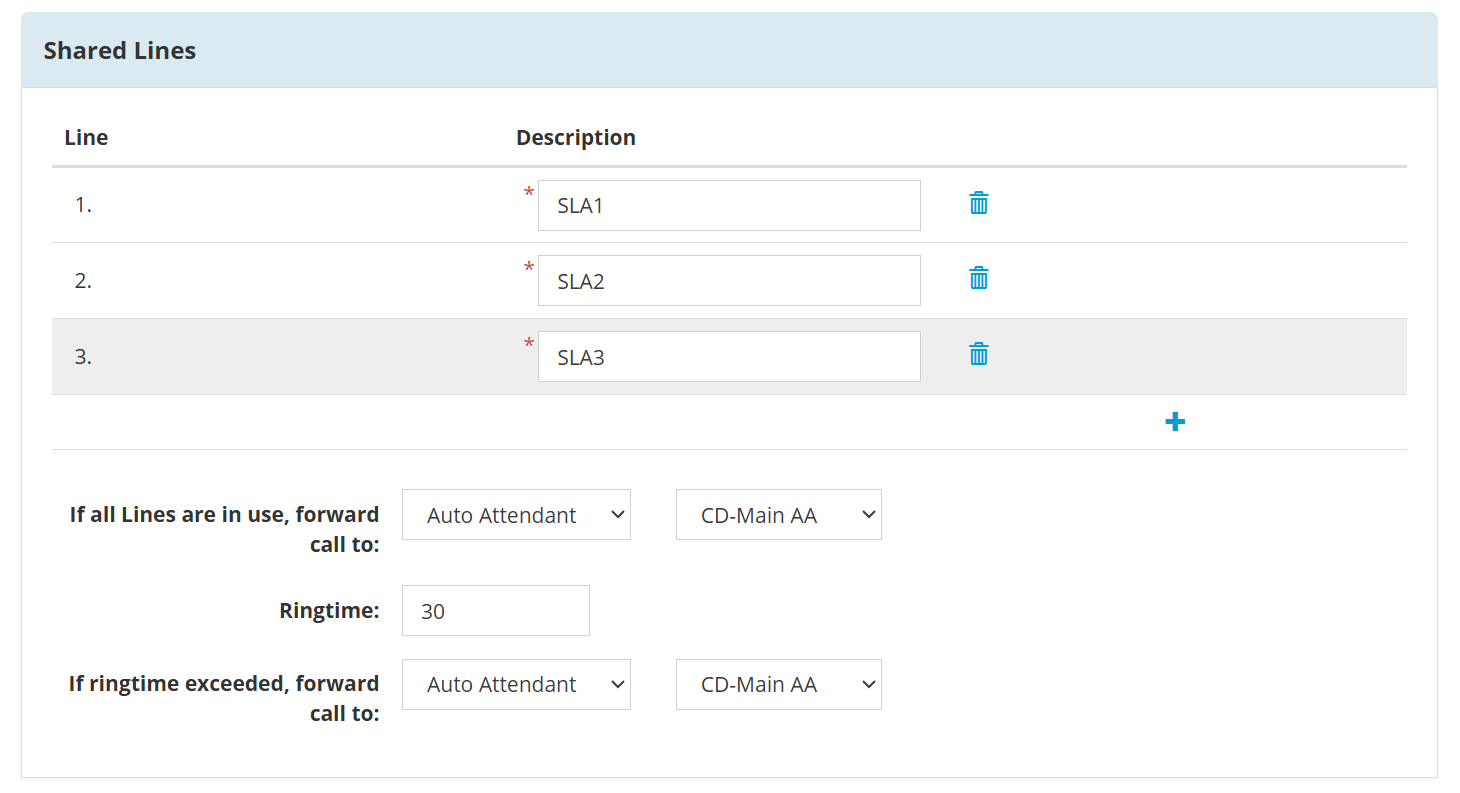Expand CD-Main AA dropdown for all lines busy

point(779,515)
